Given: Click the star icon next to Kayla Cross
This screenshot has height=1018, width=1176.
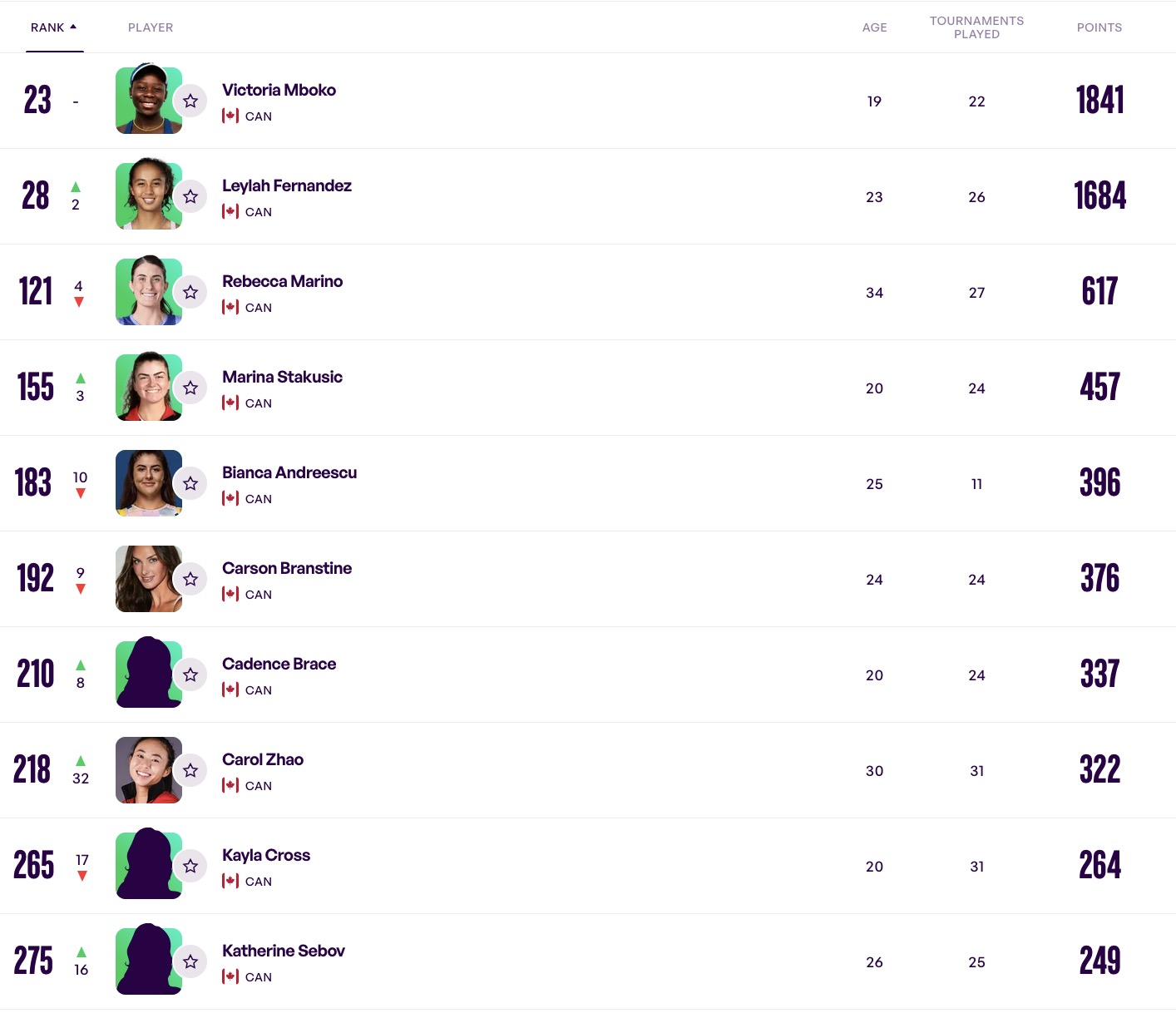Looking at the screenshot, I should (x=190, y=866).
